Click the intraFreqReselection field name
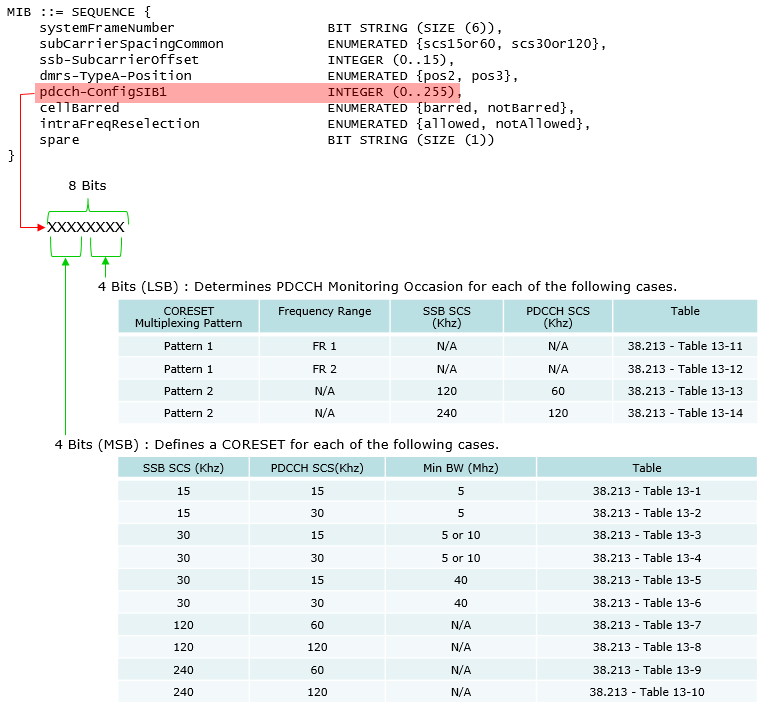 pyautogui.click(x=120, y=124)
